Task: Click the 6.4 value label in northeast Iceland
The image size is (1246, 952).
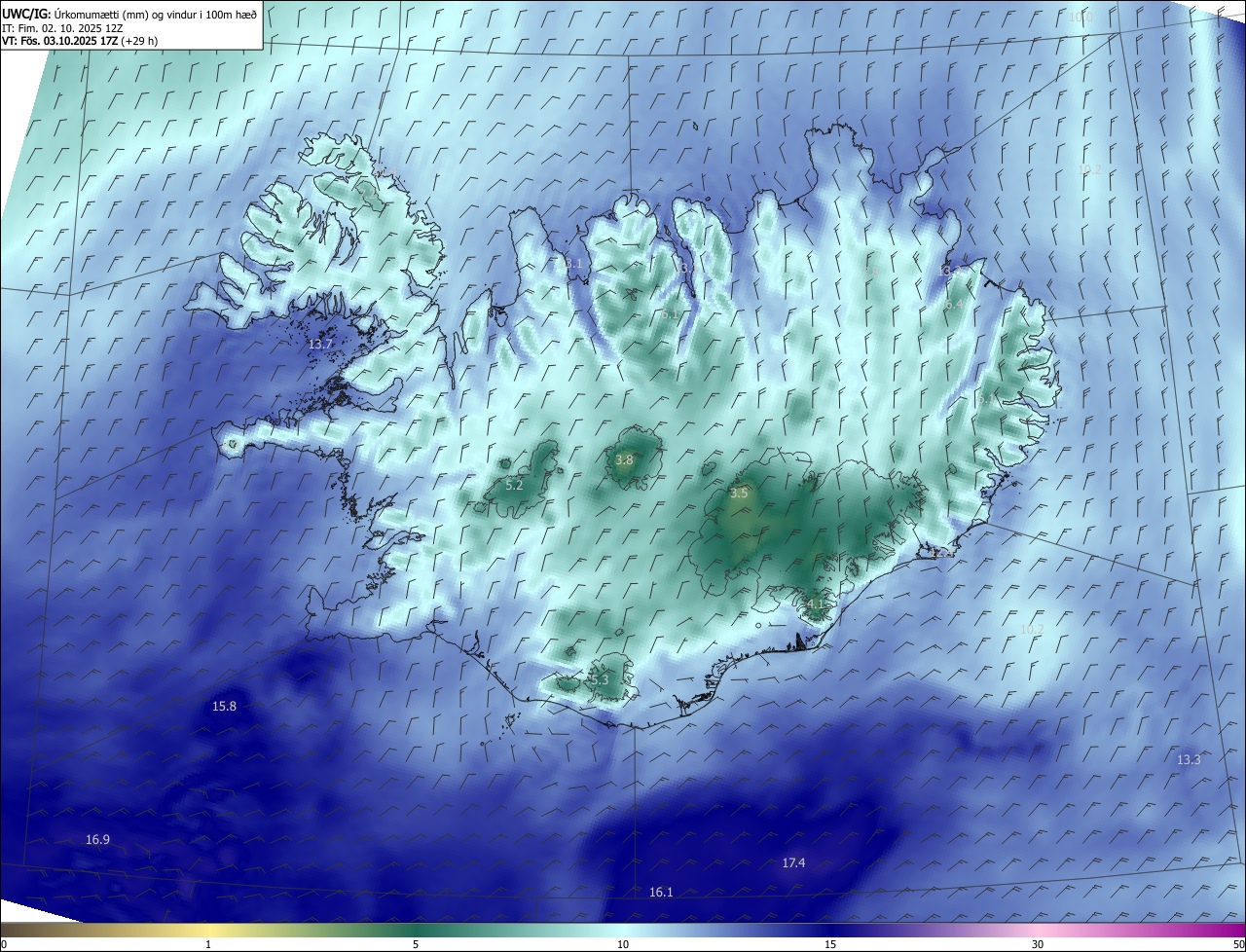Action: pyautogui.click(x=955, y=305)
